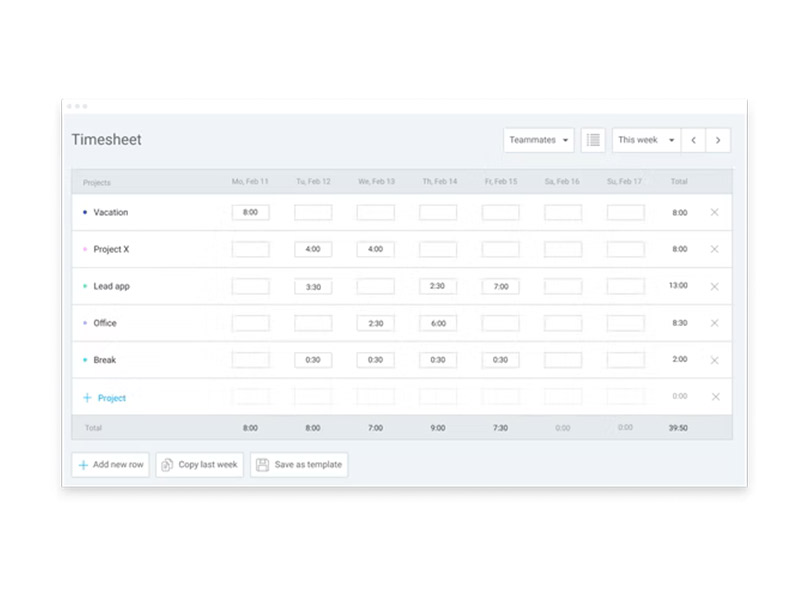Remove the Vacation row
The image size is (800, 600).
pos(714,212)
